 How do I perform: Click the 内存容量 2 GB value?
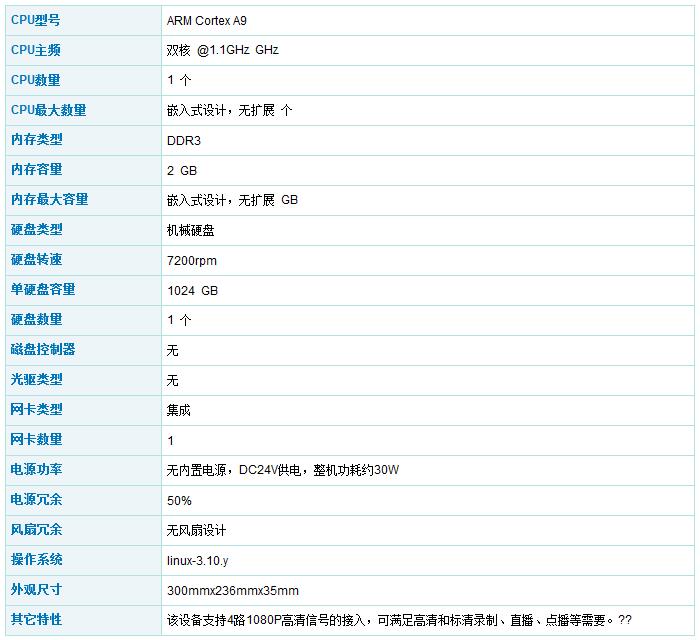click(182, 171)
